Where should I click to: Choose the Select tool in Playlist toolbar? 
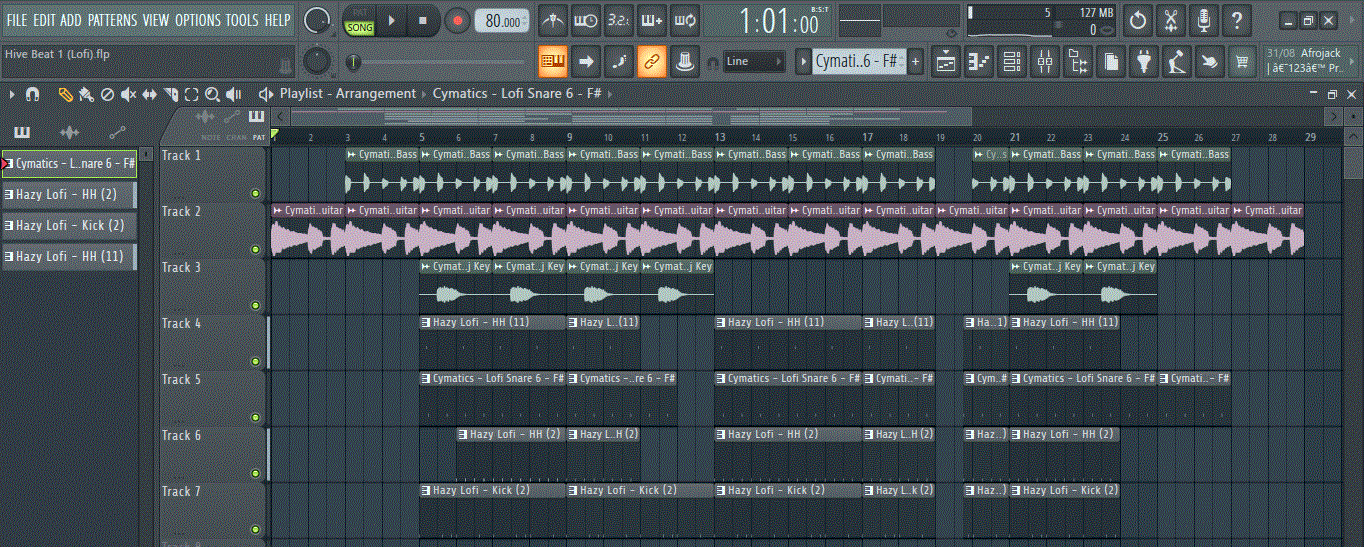coord(191,94)
